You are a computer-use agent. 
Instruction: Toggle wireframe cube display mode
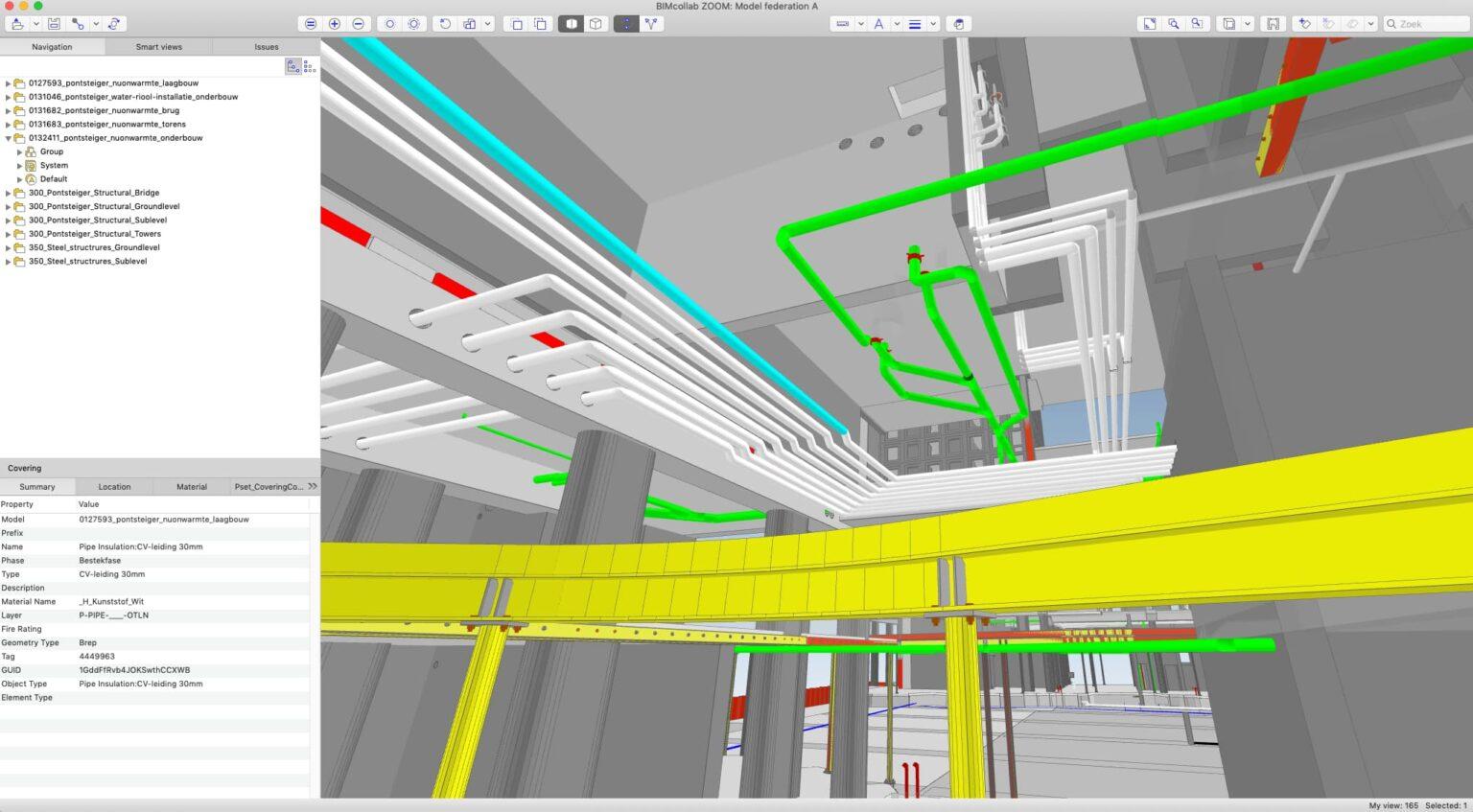click(x=596, y=23)
